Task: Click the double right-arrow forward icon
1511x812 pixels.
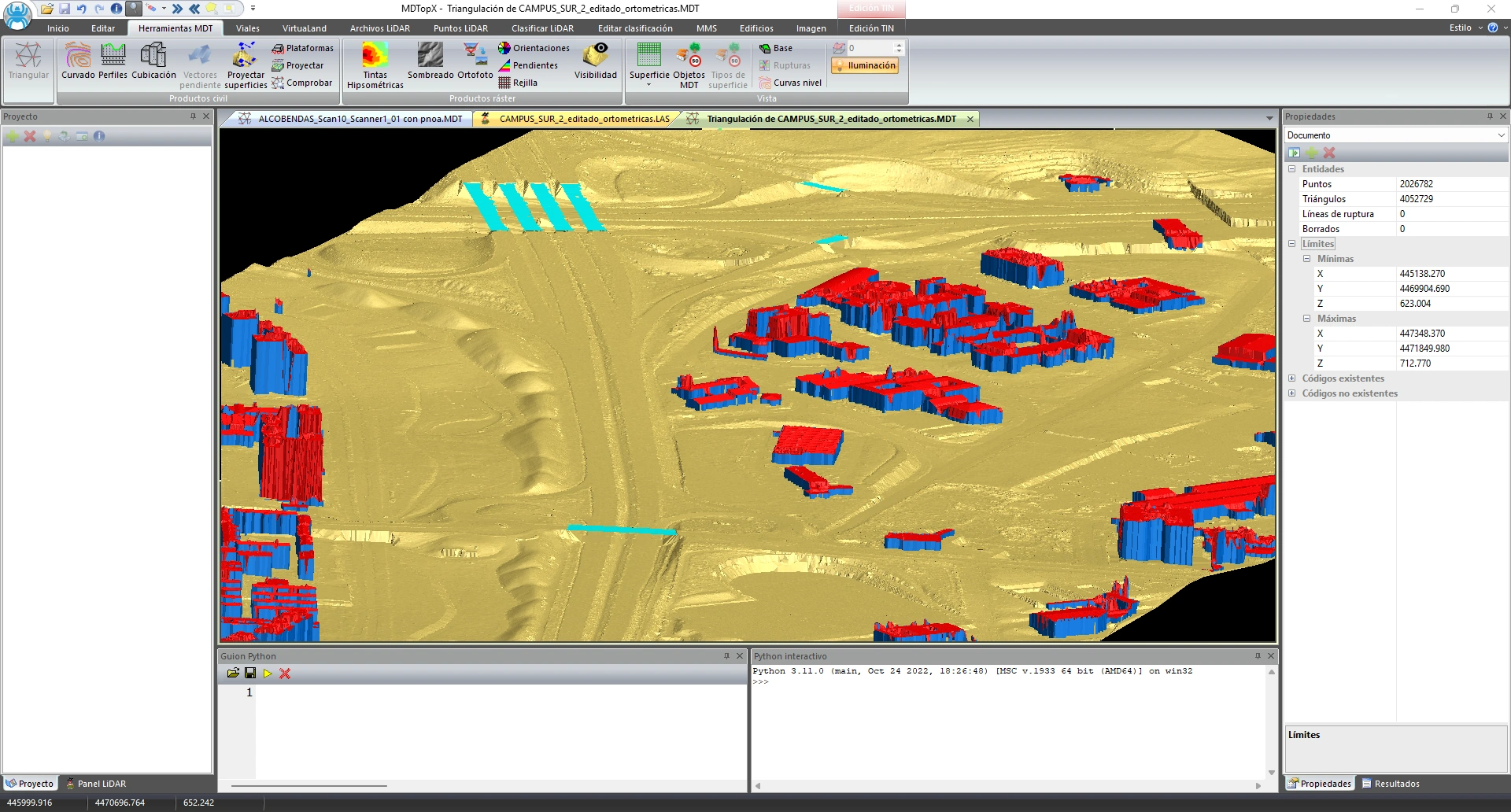Action: point(177,9)
